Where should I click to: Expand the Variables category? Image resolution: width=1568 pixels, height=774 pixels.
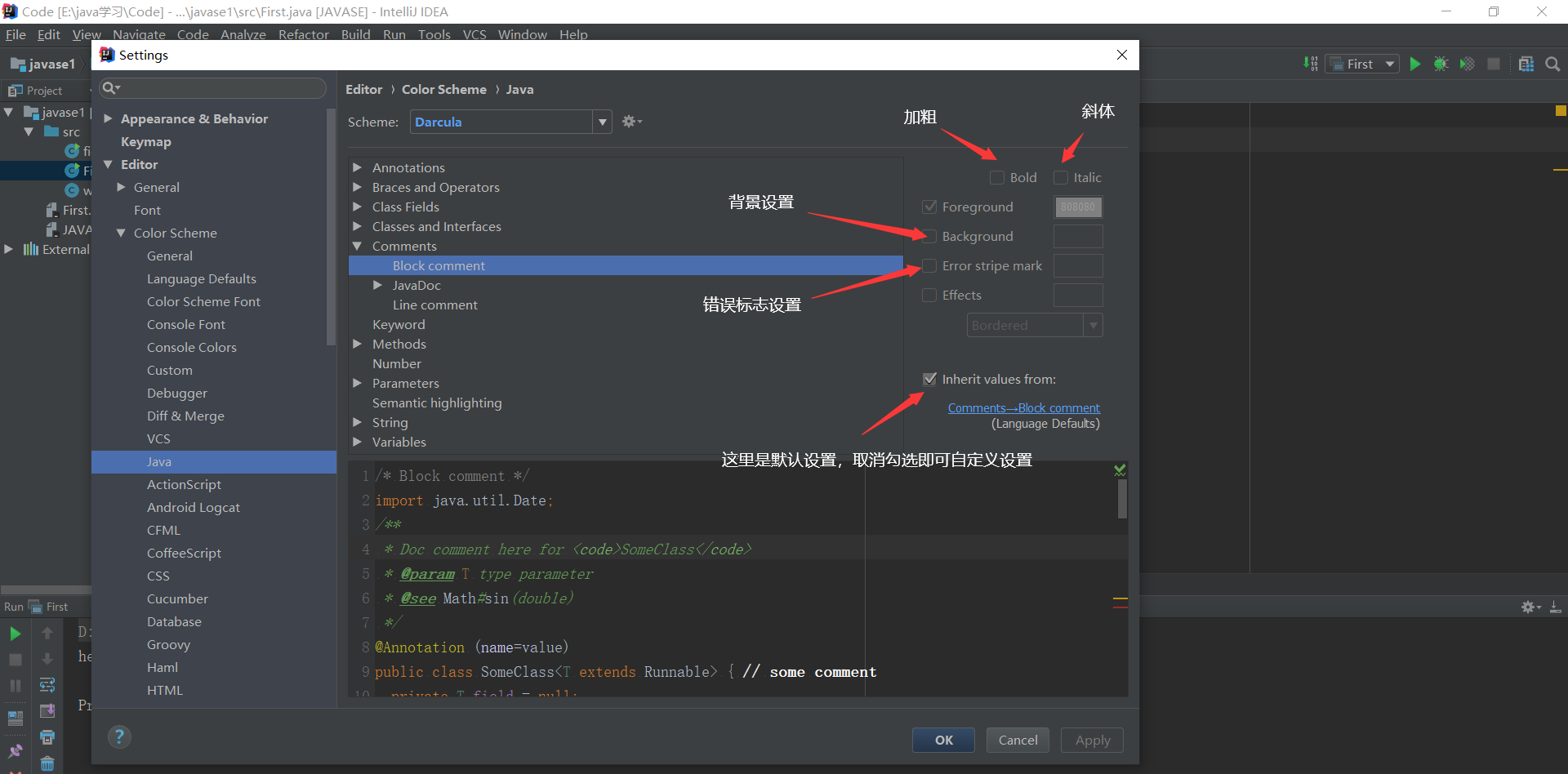(358, 442)
